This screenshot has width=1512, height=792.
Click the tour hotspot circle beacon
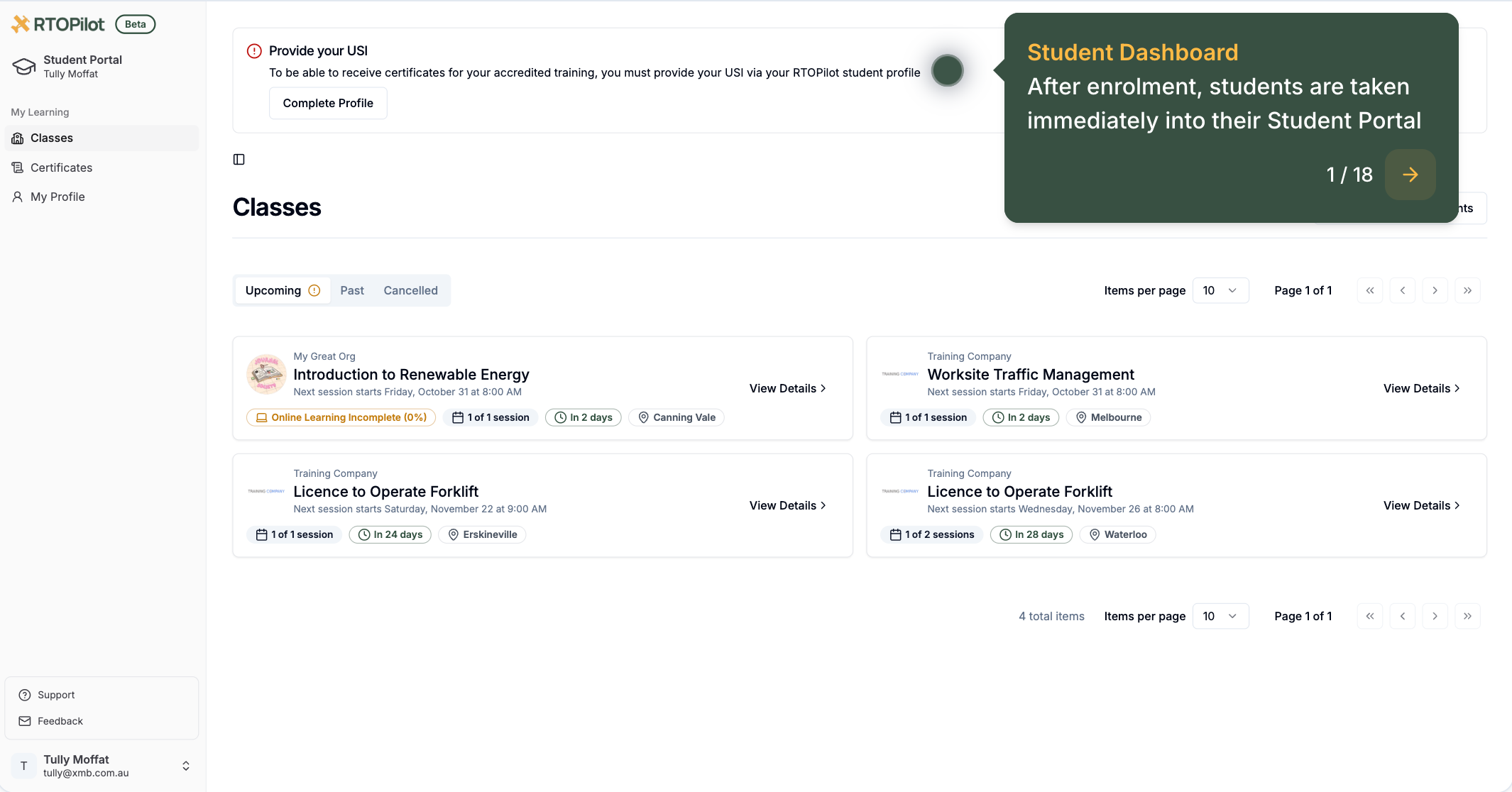[x=947, y=70]
